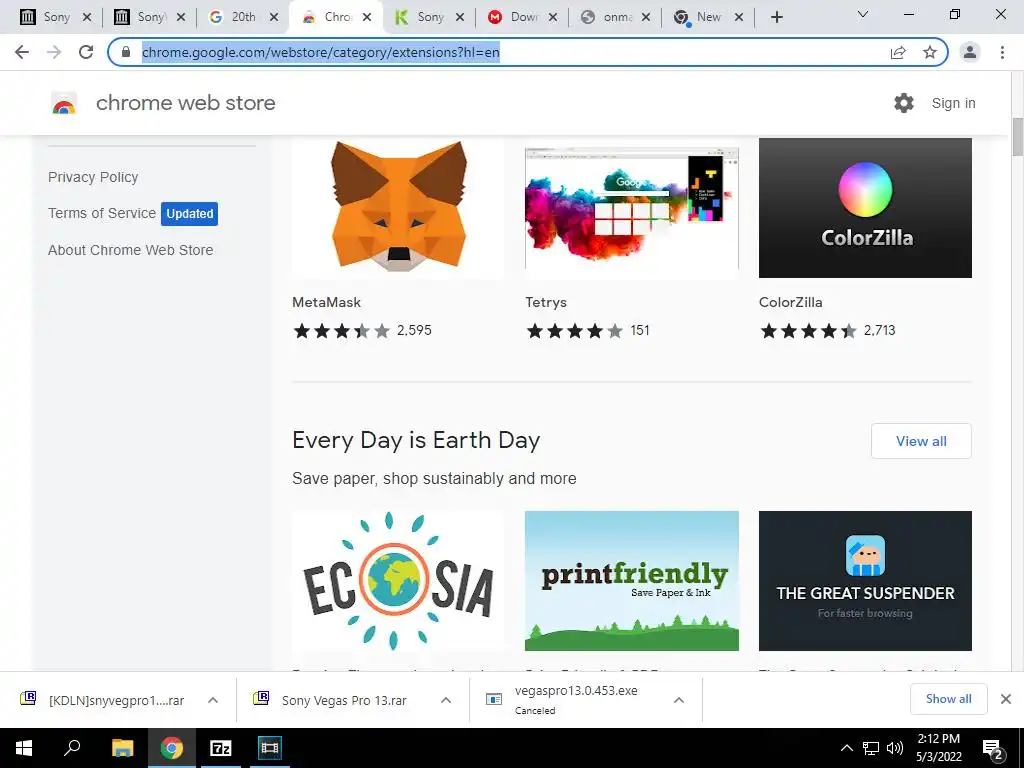The height and width of the screenshot is (768, 1024).
Task: Open the tab search chevron
Action: point(863,14)
